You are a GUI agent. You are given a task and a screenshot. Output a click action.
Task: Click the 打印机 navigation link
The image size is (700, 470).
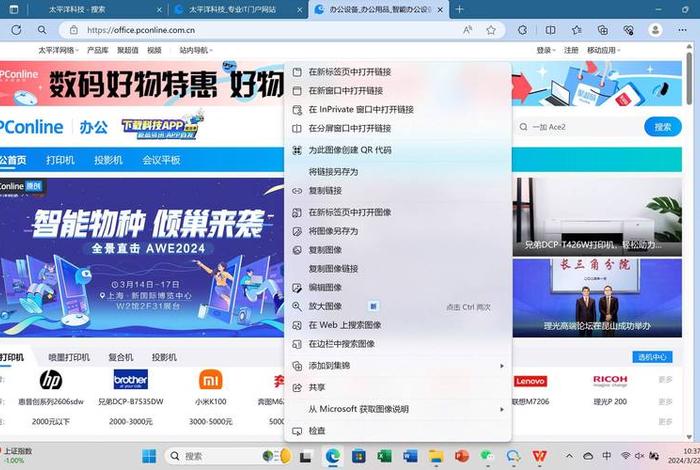click(60, 160)
